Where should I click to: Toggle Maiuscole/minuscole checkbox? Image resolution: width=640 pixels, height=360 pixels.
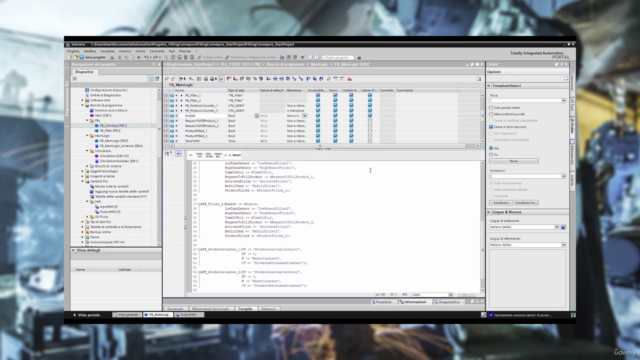491,114
